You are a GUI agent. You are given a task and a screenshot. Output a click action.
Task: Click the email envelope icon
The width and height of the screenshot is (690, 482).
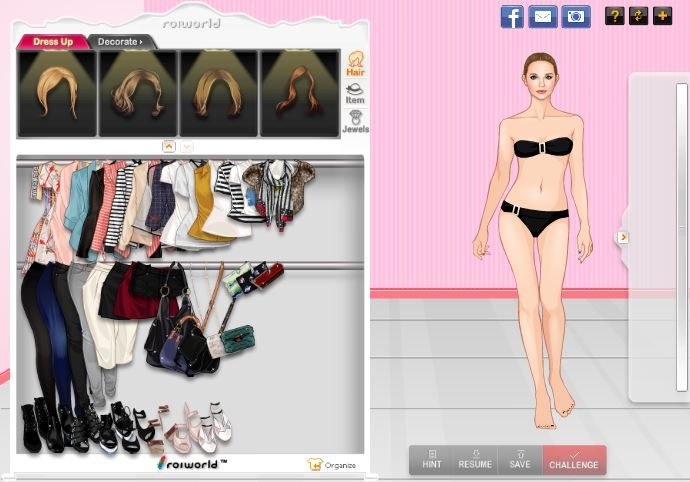point(542,16)
